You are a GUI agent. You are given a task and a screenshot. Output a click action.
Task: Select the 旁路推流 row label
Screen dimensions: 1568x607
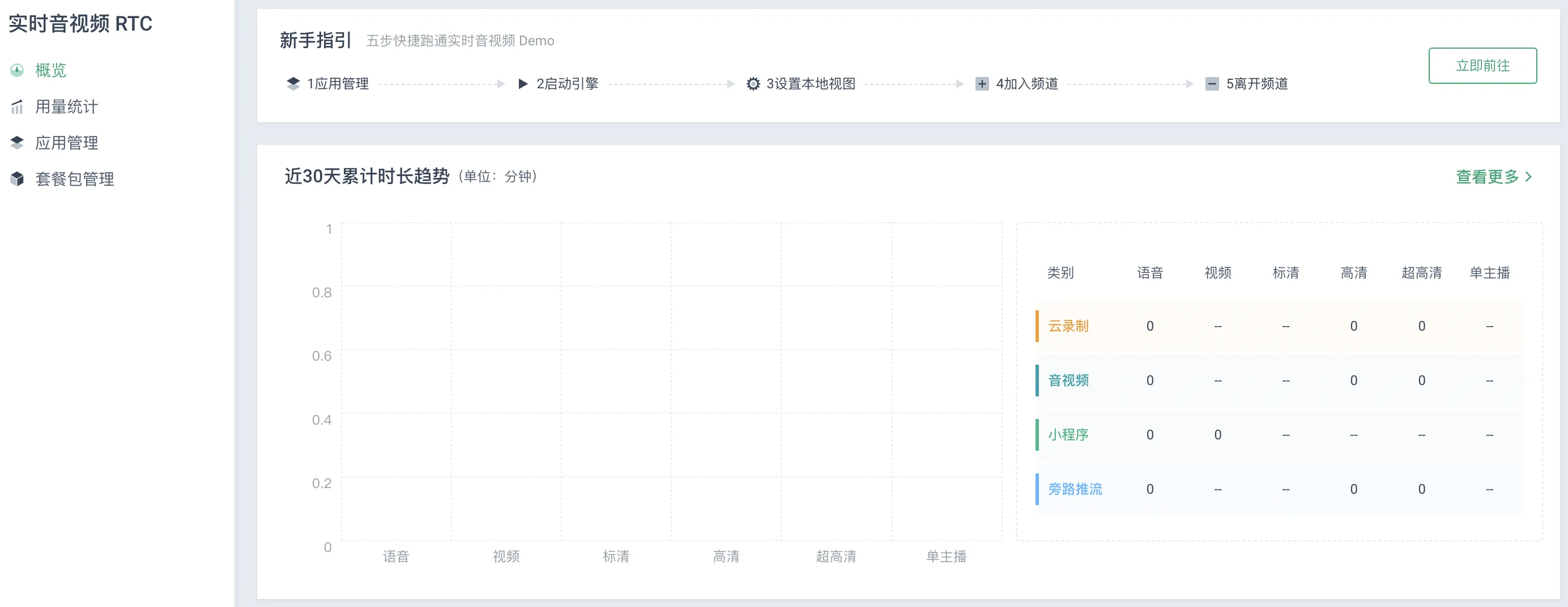[x=1075, y=489]
